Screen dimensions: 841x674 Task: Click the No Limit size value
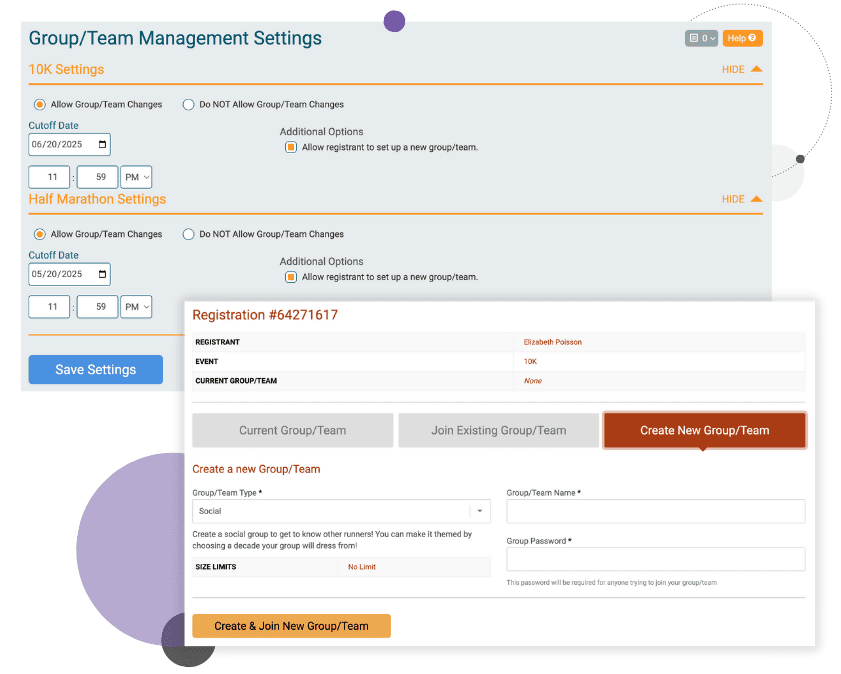(x=362, y=567)
